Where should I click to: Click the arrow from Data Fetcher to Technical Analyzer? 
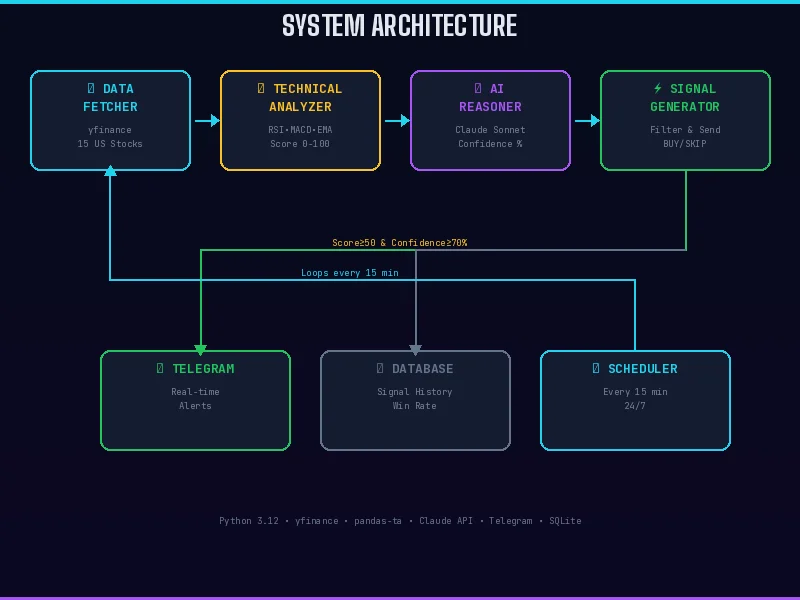(x=207, y=121)
